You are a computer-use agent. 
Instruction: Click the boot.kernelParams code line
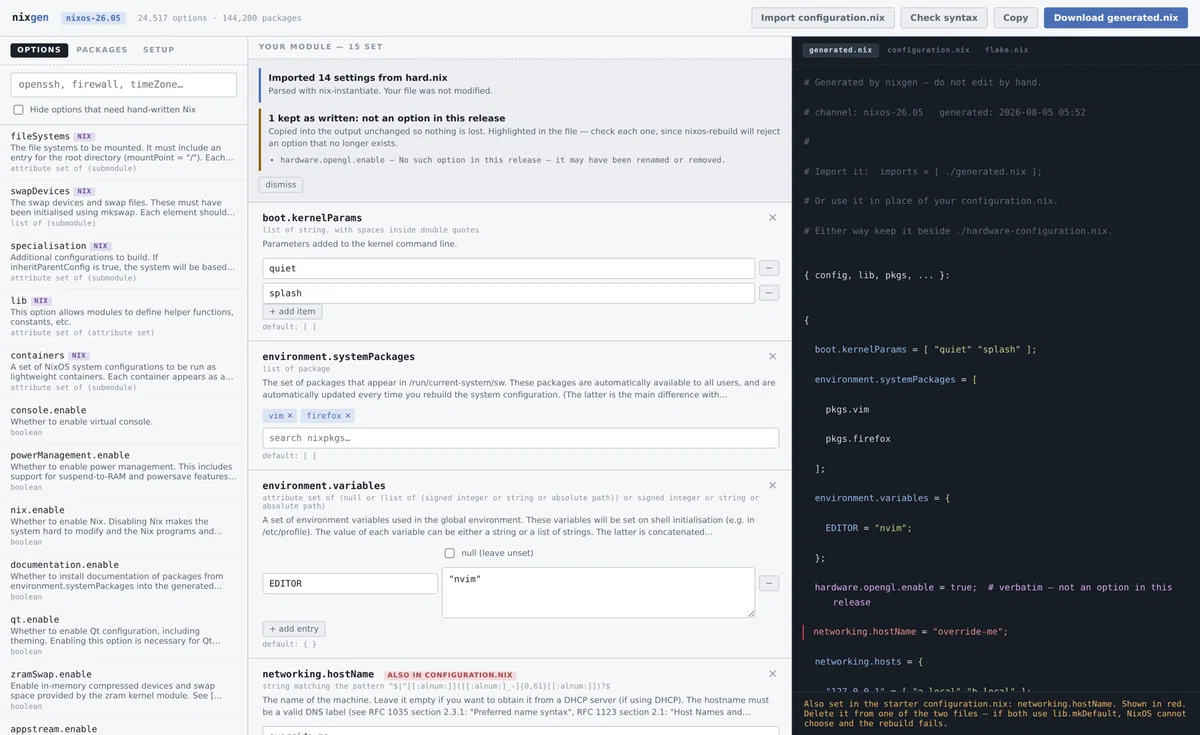pyautogui.click(x=926, y=350)
